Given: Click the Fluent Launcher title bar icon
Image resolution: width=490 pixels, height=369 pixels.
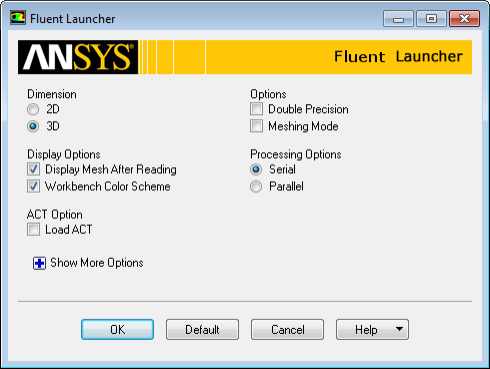Looking at the screenshot, I should [18, 18].
